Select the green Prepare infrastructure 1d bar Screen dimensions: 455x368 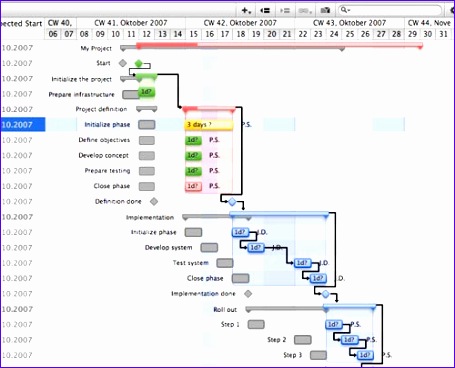(147, 92)
